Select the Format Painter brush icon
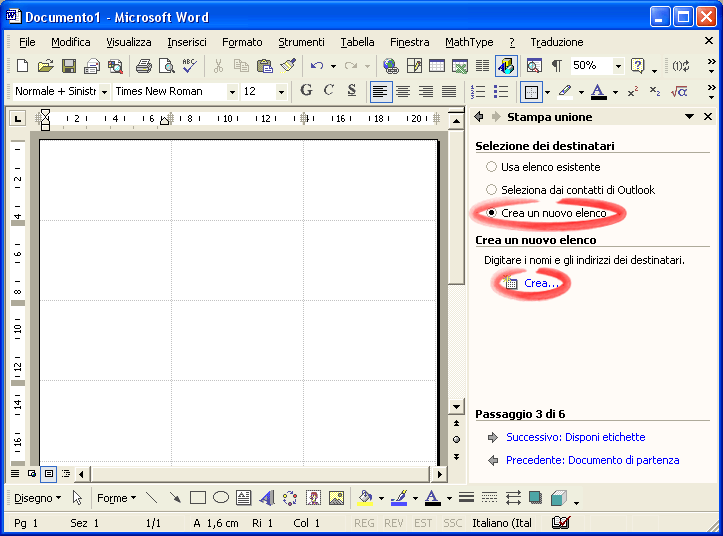723x536 pixels. click(x=288, y=66)
